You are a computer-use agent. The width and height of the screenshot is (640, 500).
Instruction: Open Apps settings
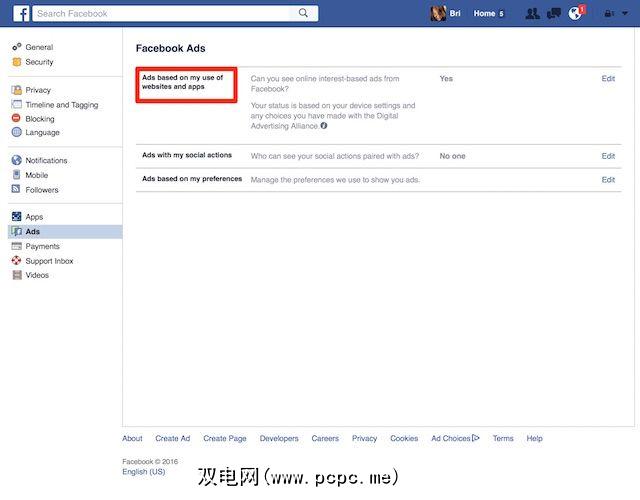point(34,217)
